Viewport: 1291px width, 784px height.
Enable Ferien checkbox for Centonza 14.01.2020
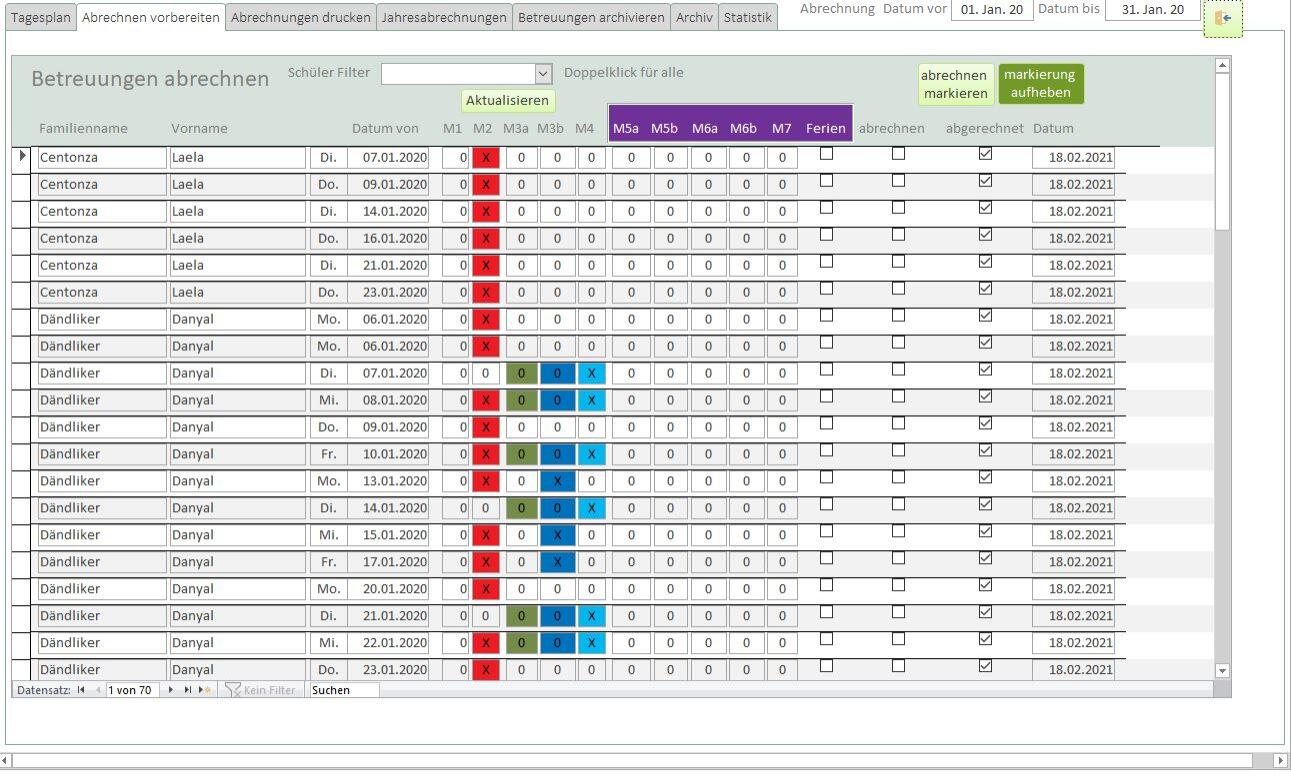click(x=826, y=208)
